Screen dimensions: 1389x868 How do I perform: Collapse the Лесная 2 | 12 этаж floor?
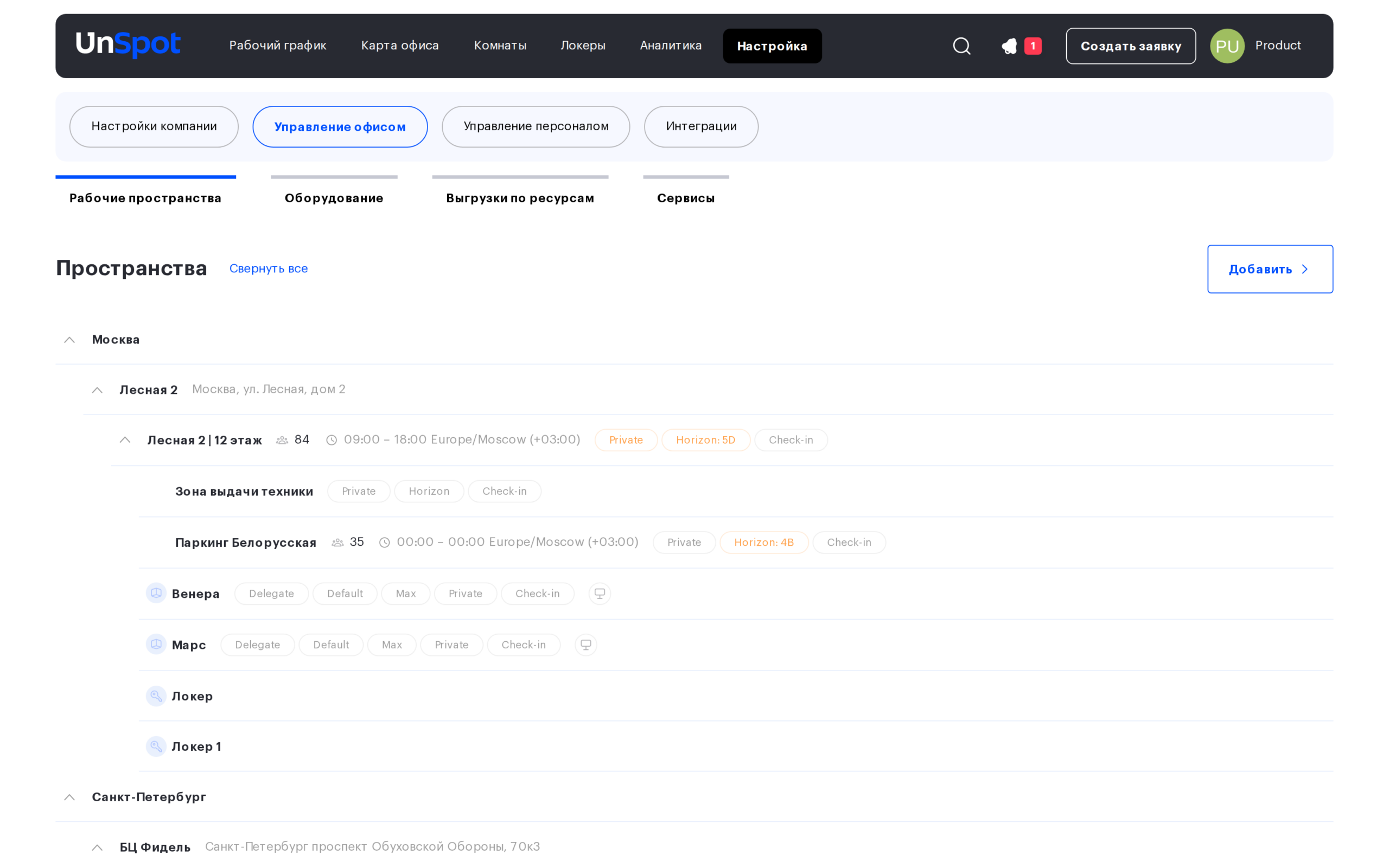pyautogui.click(x=125, y=441)
